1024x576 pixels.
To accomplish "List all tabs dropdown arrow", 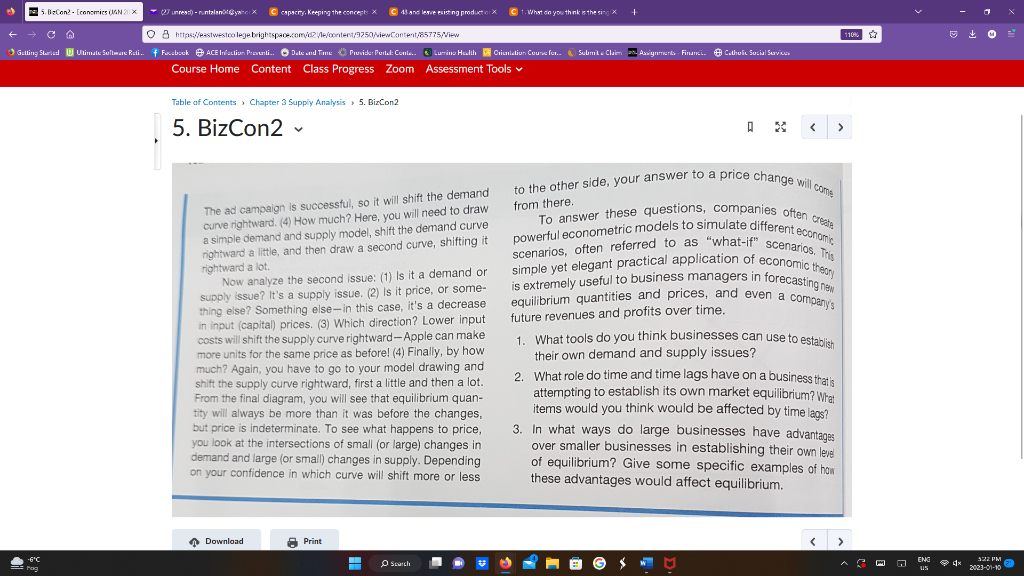I will (918, 12).
